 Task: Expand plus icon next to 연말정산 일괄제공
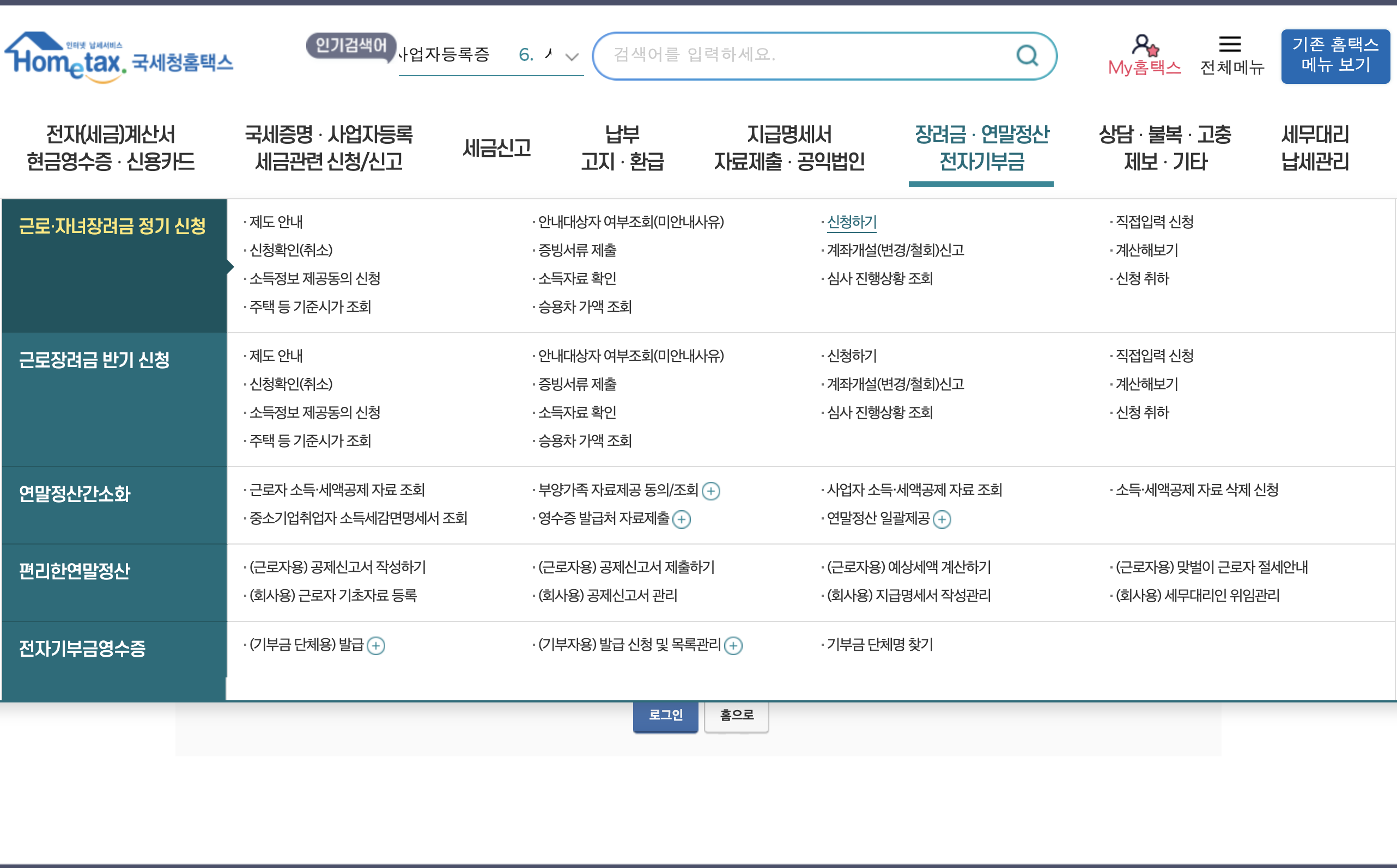[x=942, y=519]
